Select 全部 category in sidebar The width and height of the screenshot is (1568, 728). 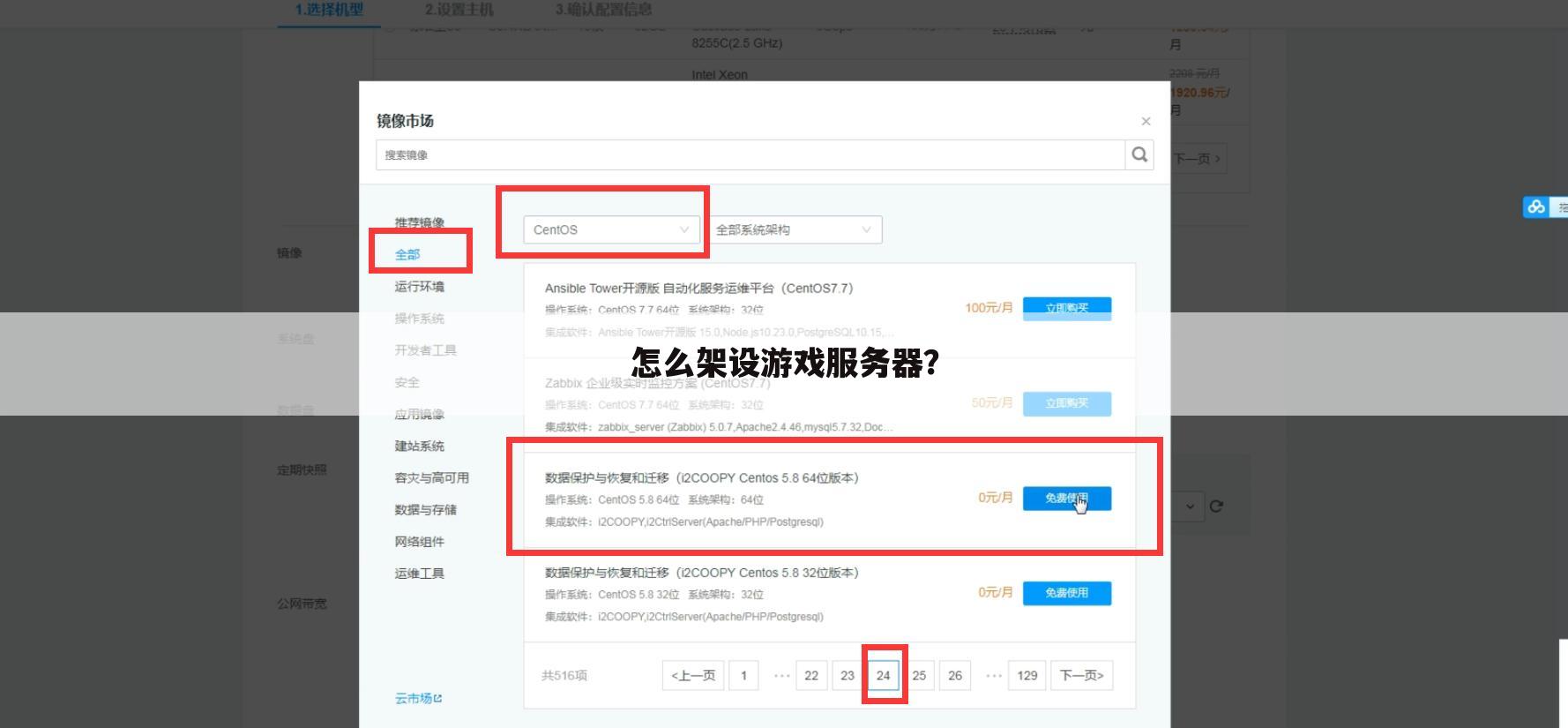tap(407, 254)
